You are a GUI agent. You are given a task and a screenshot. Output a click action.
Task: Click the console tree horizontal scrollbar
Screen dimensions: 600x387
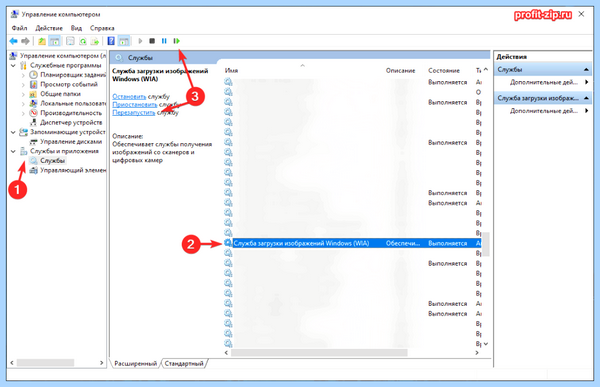[x=45, y=363]
